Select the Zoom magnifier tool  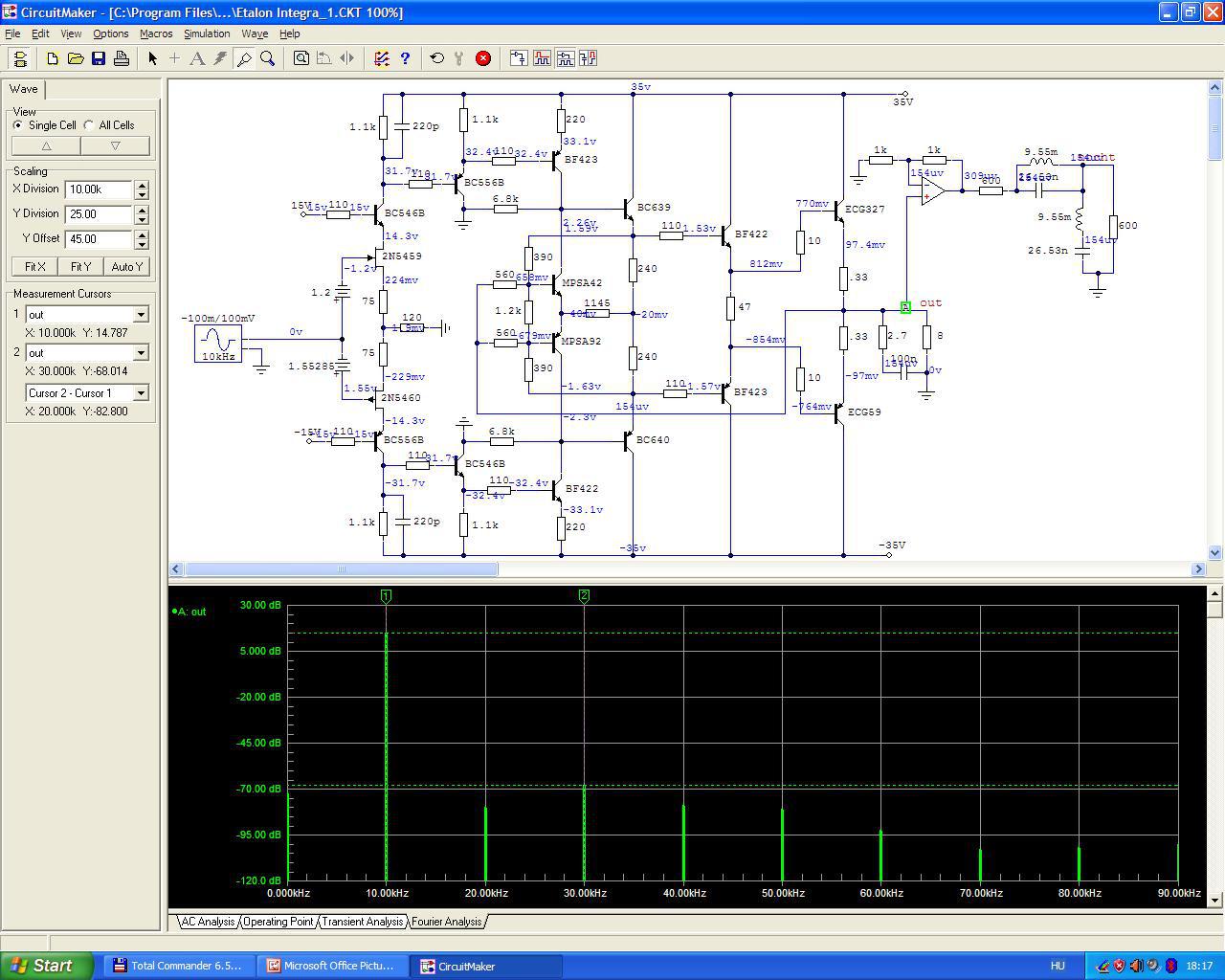[x=268, y=58]
